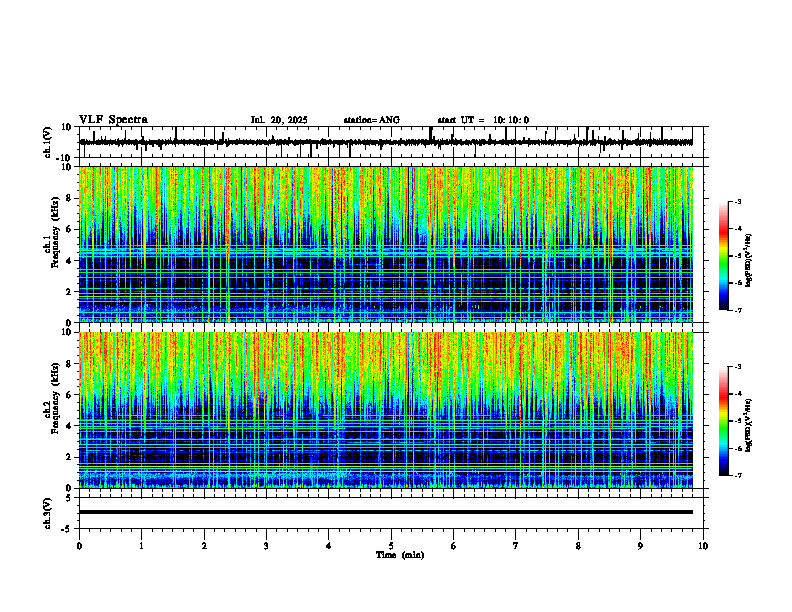The width and height of the screenshot is (792, 612).
Task: Click the time axis tick label "2"
Action: click(x=204, y=546)
